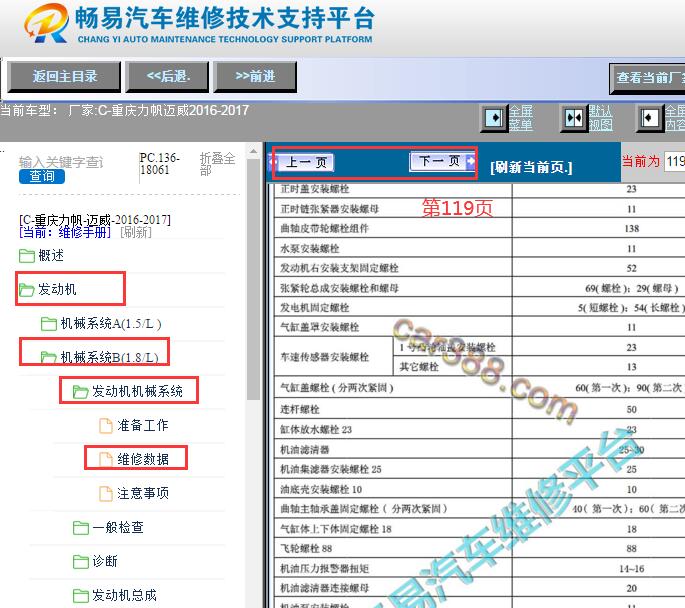Click 当前：维修手册 link
The image size is (685, 608).
(65, 232)
